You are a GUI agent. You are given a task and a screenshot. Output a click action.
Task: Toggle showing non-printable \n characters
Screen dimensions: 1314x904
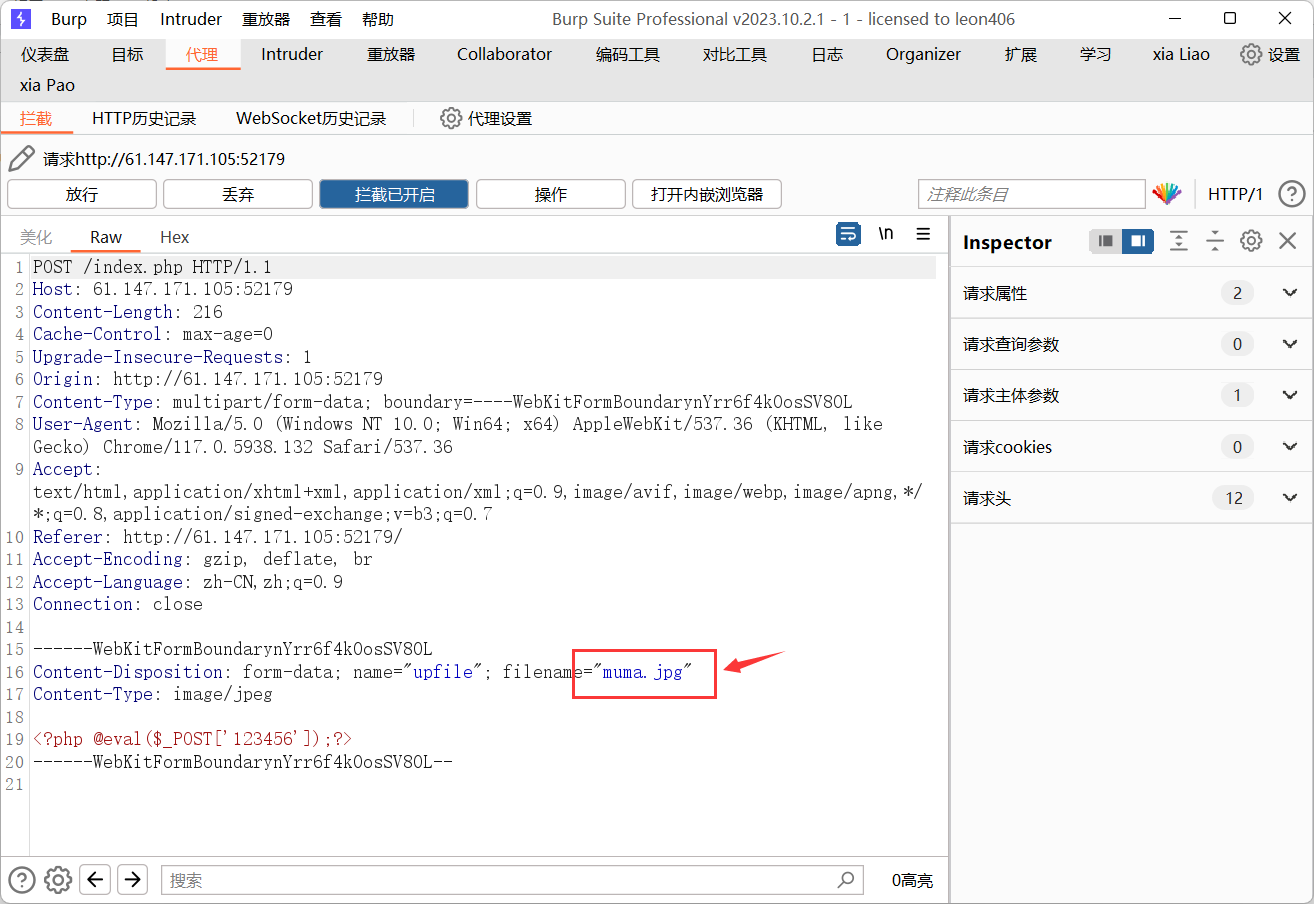click(x=886, y=234)
